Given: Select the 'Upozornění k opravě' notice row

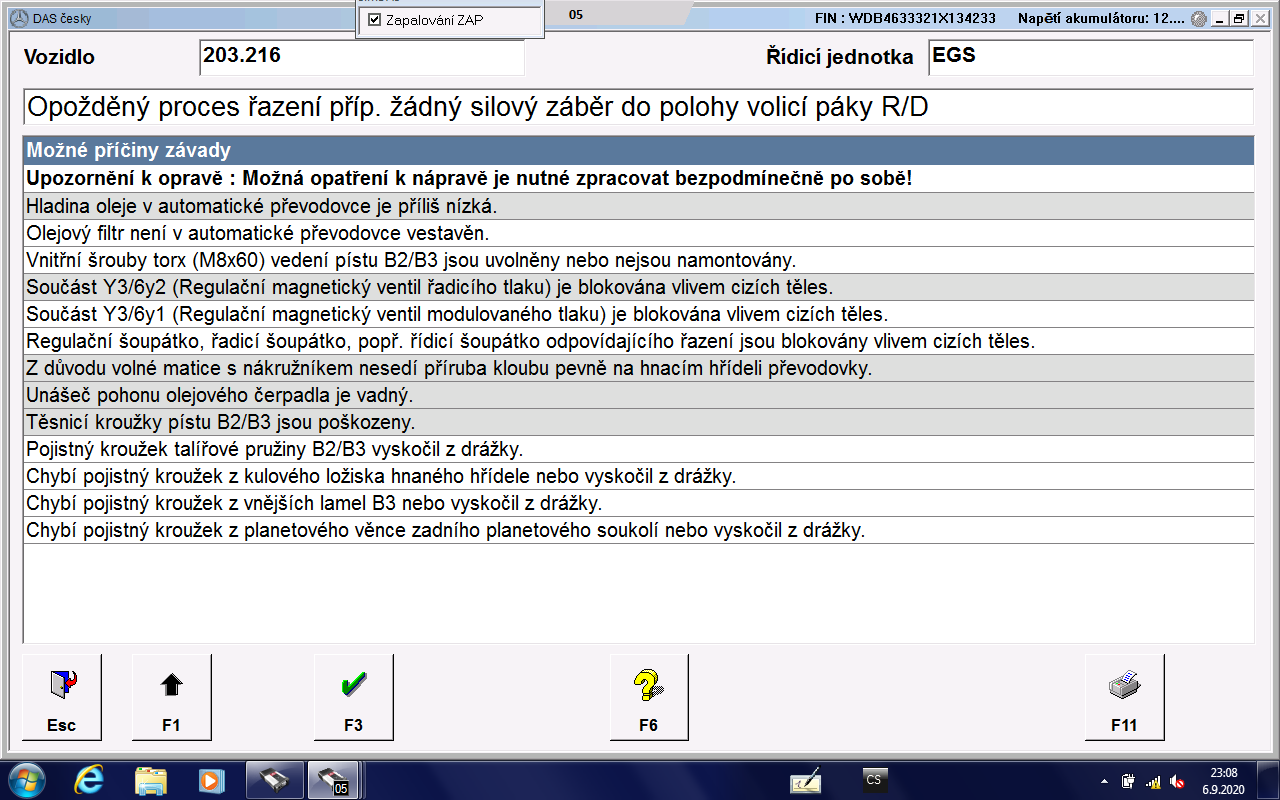Looking at the screenshot, I should [x=638, y=179].
